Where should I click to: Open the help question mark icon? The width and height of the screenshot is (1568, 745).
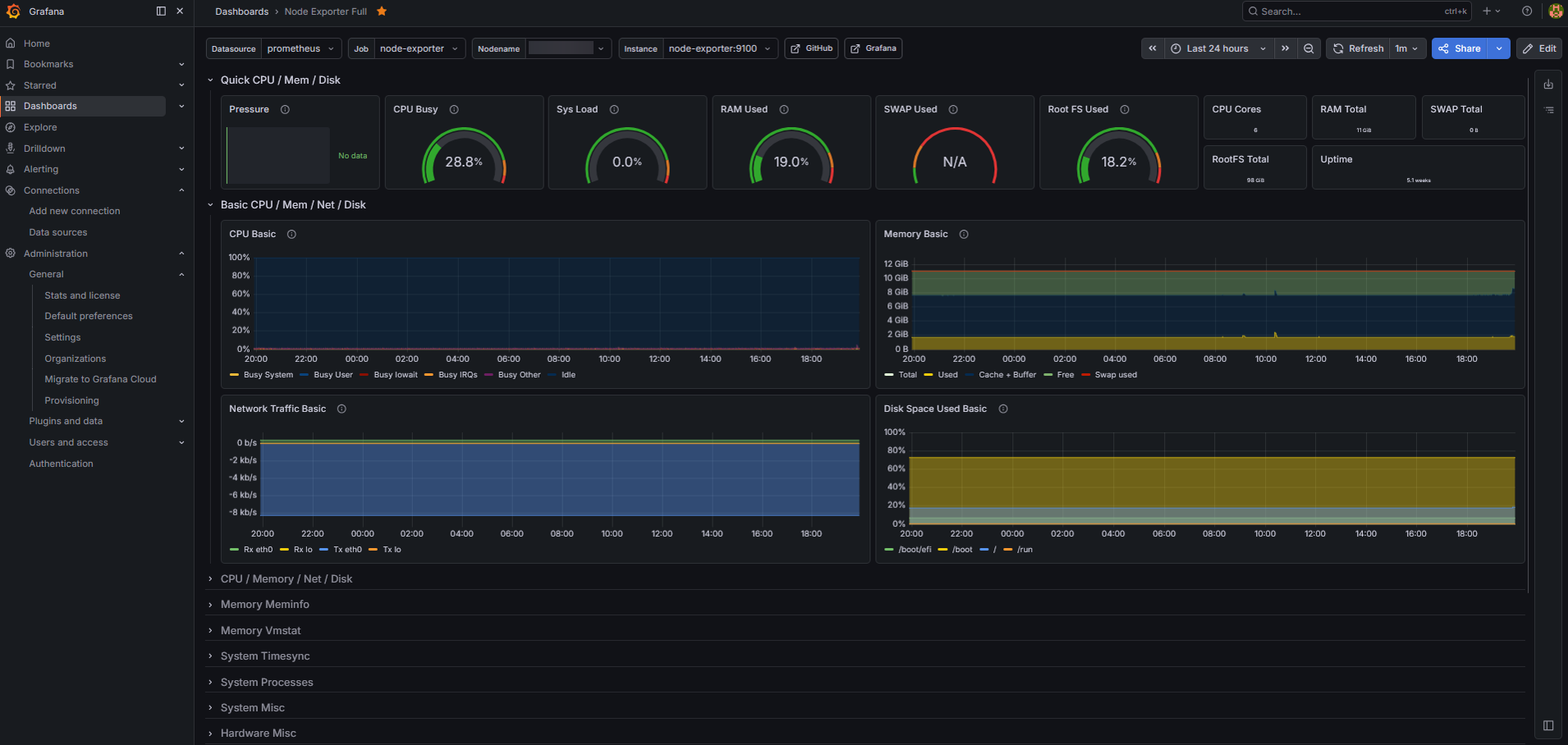coord(1527,11)
